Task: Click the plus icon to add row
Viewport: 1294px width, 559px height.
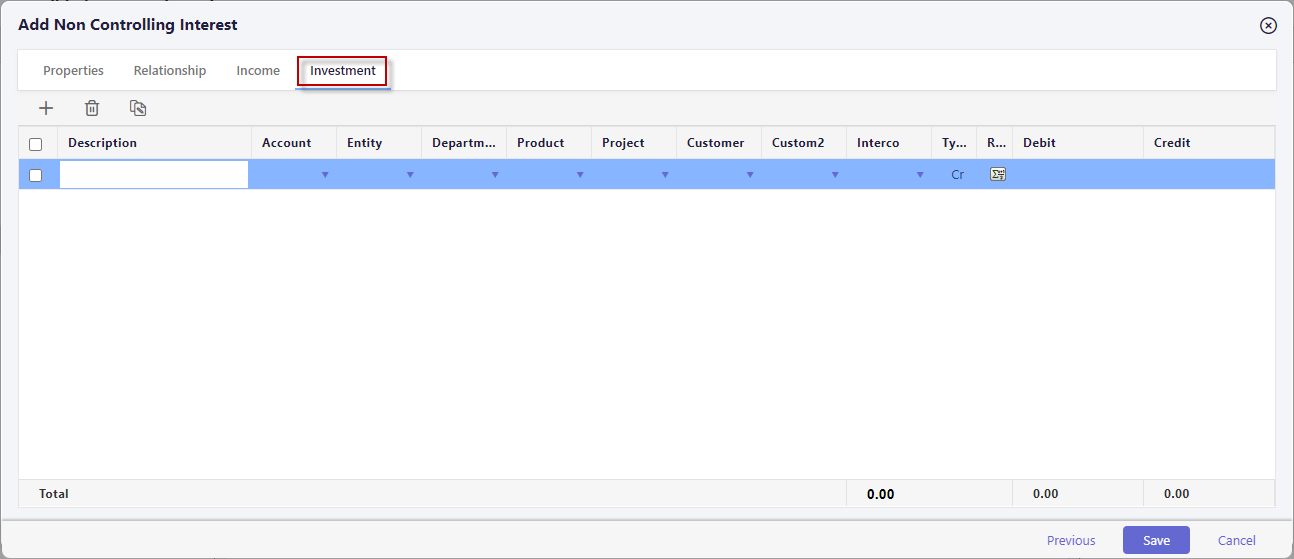Action: point(46,108)
